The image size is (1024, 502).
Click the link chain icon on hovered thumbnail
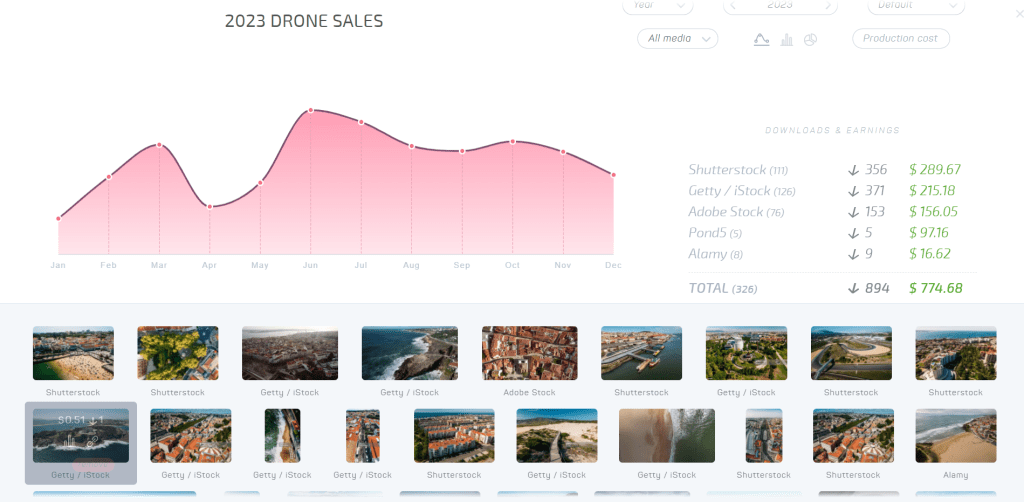92,440
